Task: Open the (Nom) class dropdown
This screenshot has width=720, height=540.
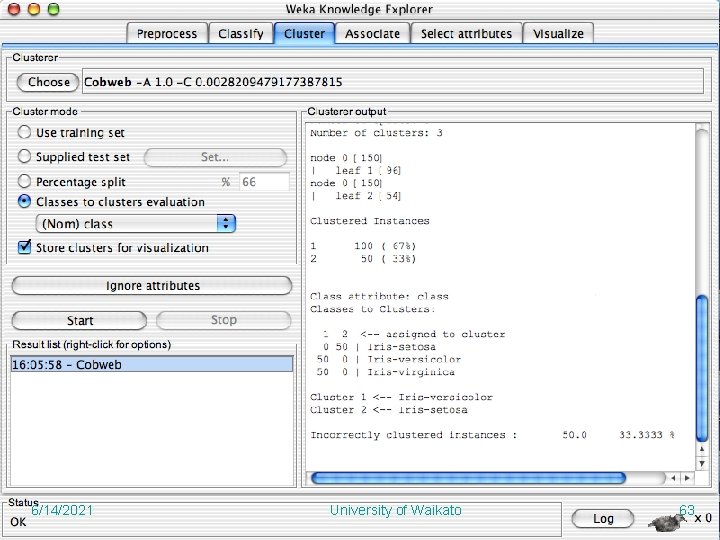Action: (x=135, y=224)
